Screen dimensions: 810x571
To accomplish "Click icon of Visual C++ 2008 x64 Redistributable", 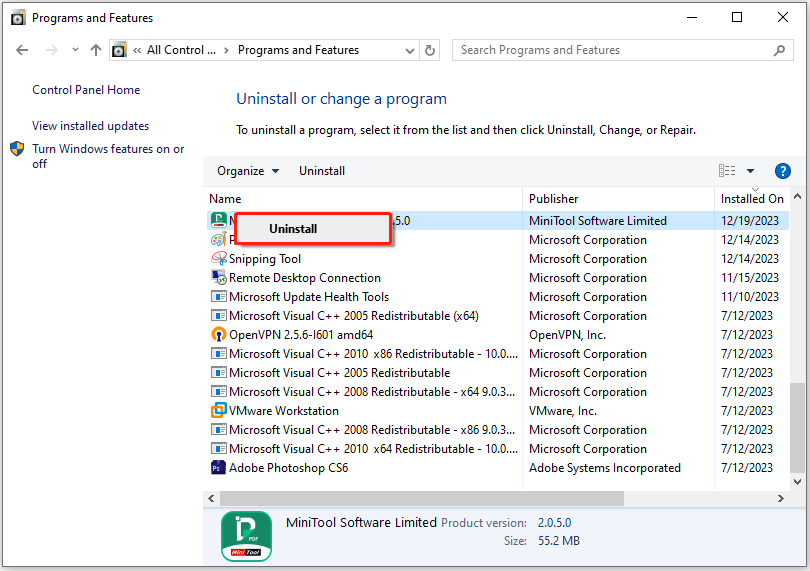I will (219, 392).
